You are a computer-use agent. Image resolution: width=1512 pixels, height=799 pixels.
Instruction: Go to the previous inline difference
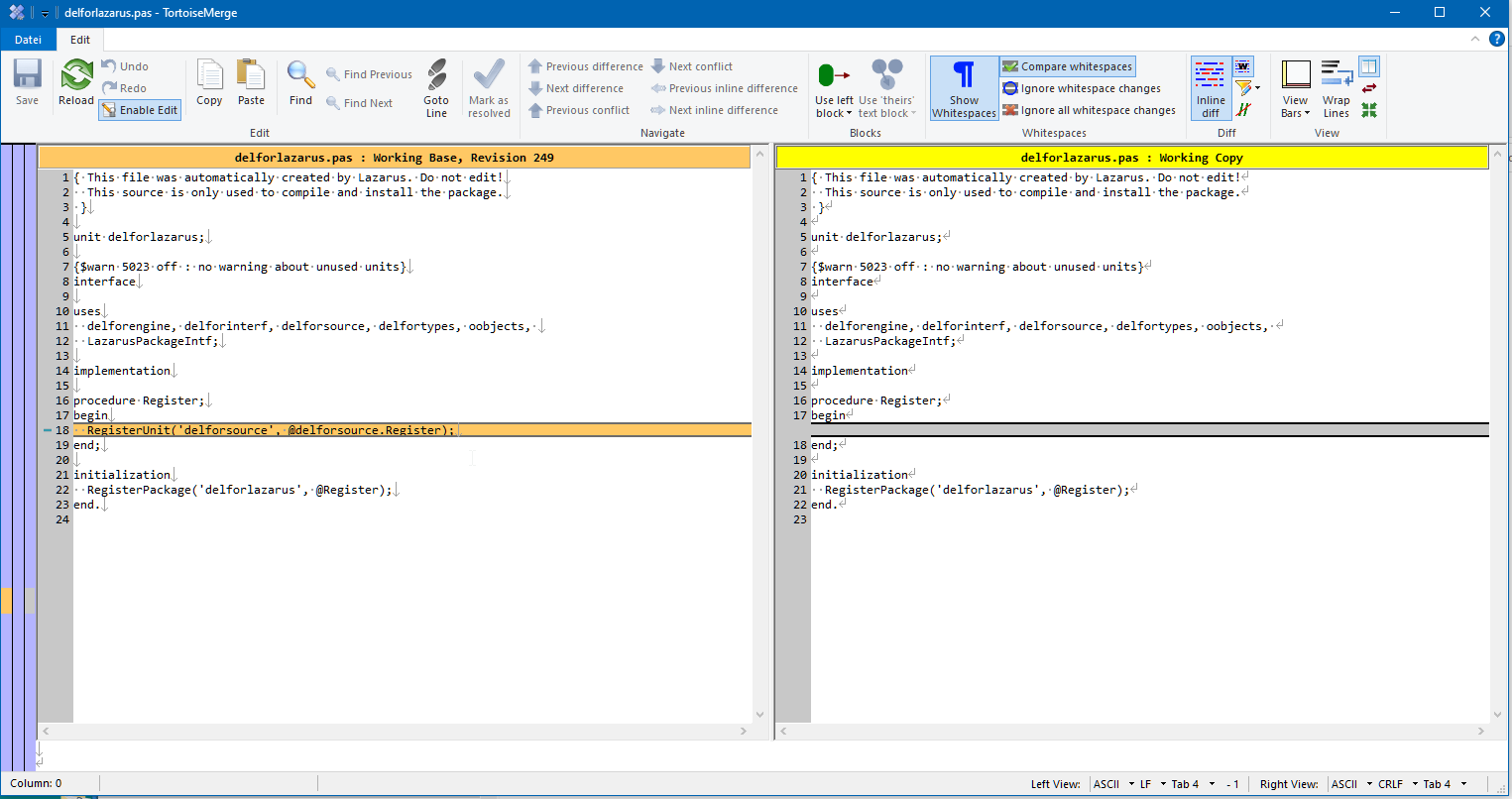point(724,88)
